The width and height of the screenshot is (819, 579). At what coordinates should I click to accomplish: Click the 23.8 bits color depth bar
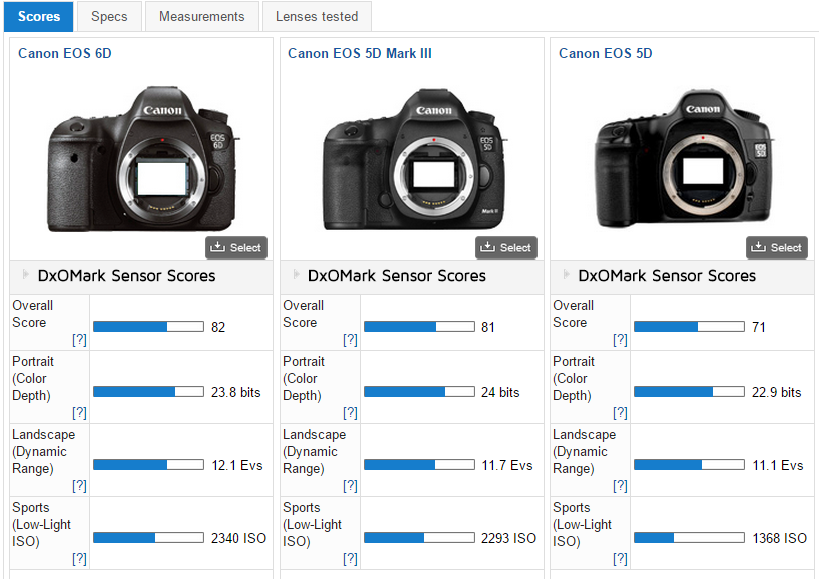(148, 392)
